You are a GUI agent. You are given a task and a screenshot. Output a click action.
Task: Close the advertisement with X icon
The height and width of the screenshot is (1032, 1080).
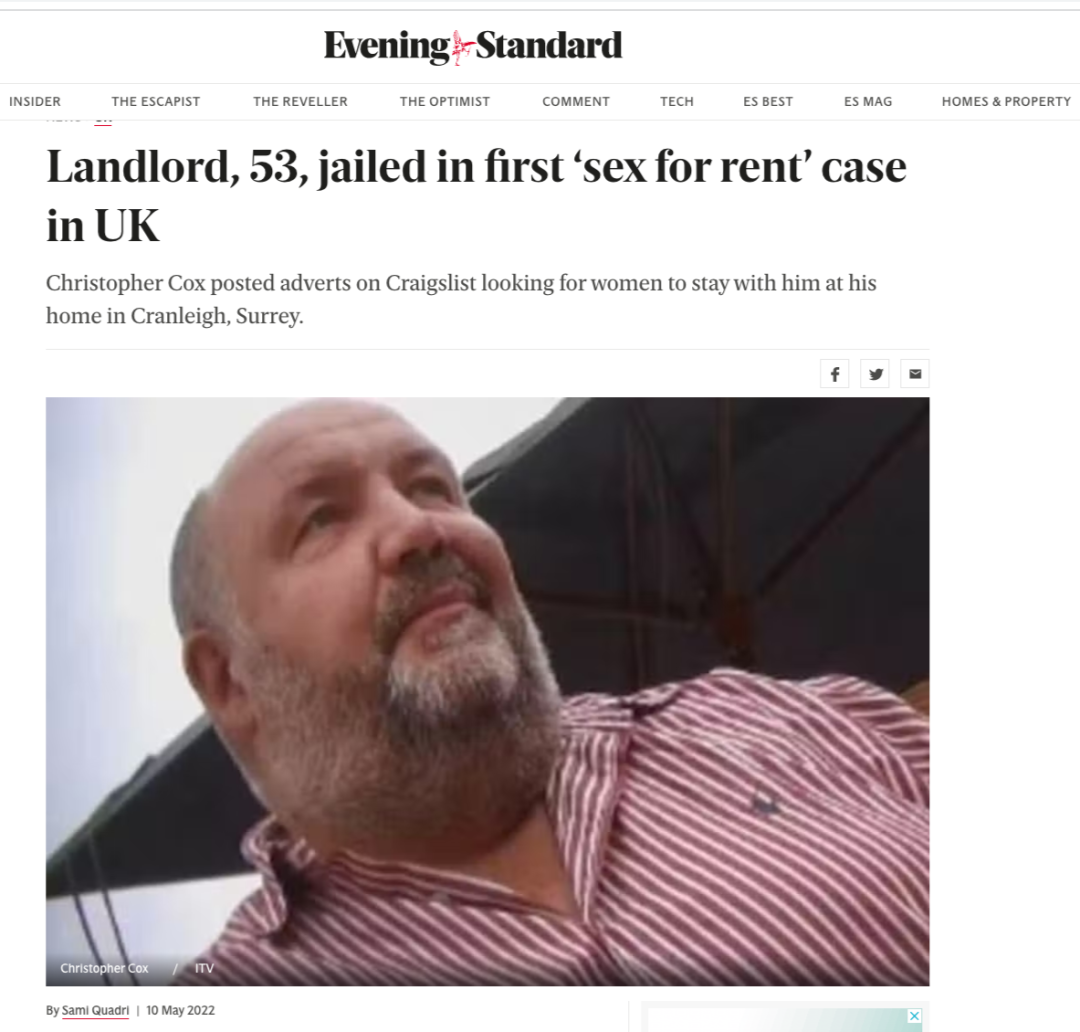pos(914,1016)
